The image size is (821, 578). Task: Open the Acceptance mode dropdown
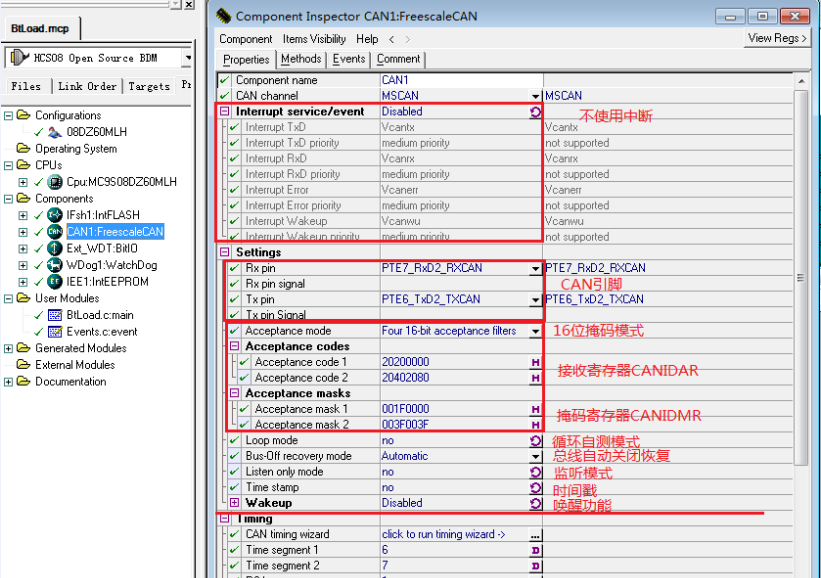(x=535, y=331)
